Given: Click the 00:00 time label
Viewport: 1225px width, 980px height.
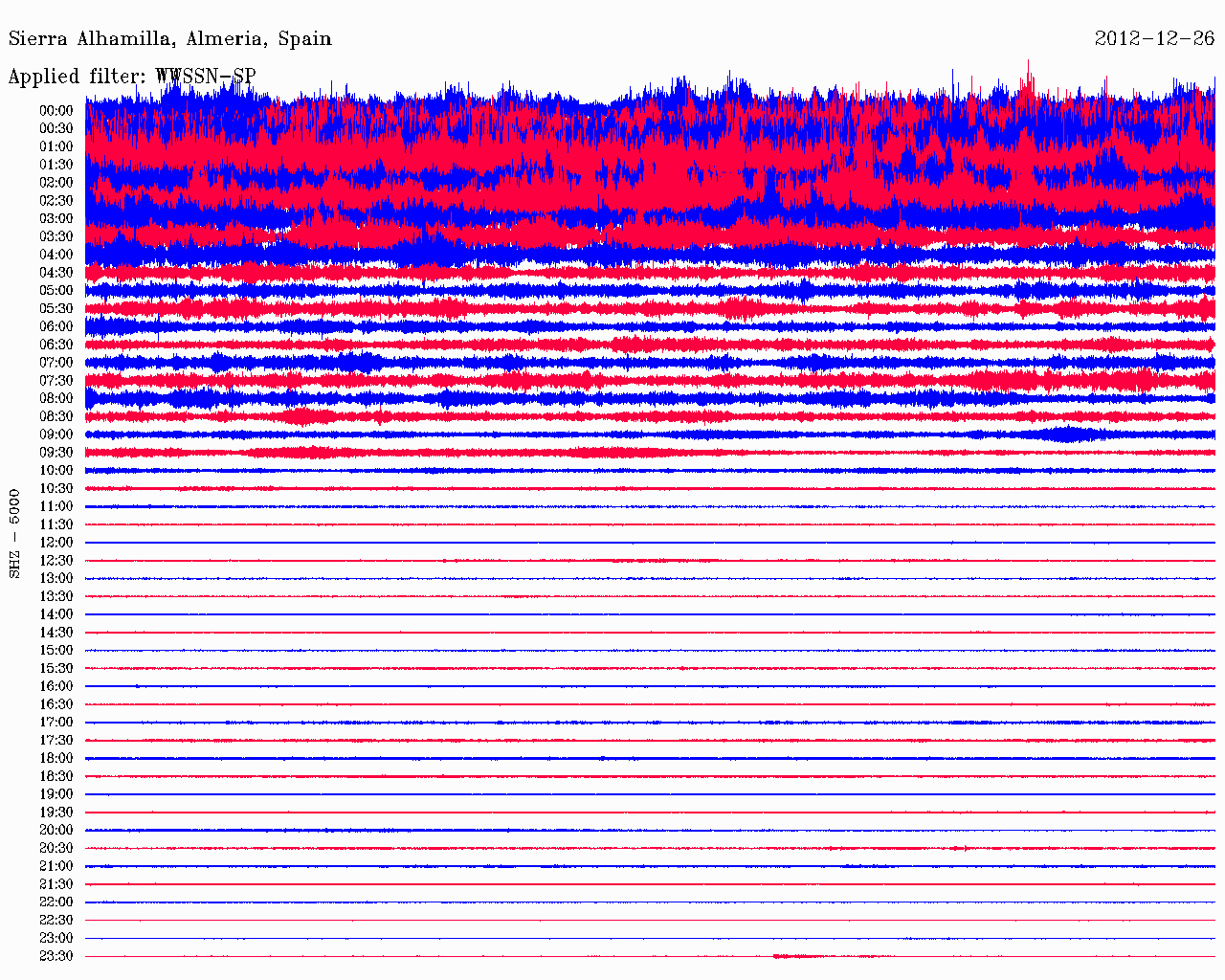Looking at the screenshot, I should (x=56, y=111).
